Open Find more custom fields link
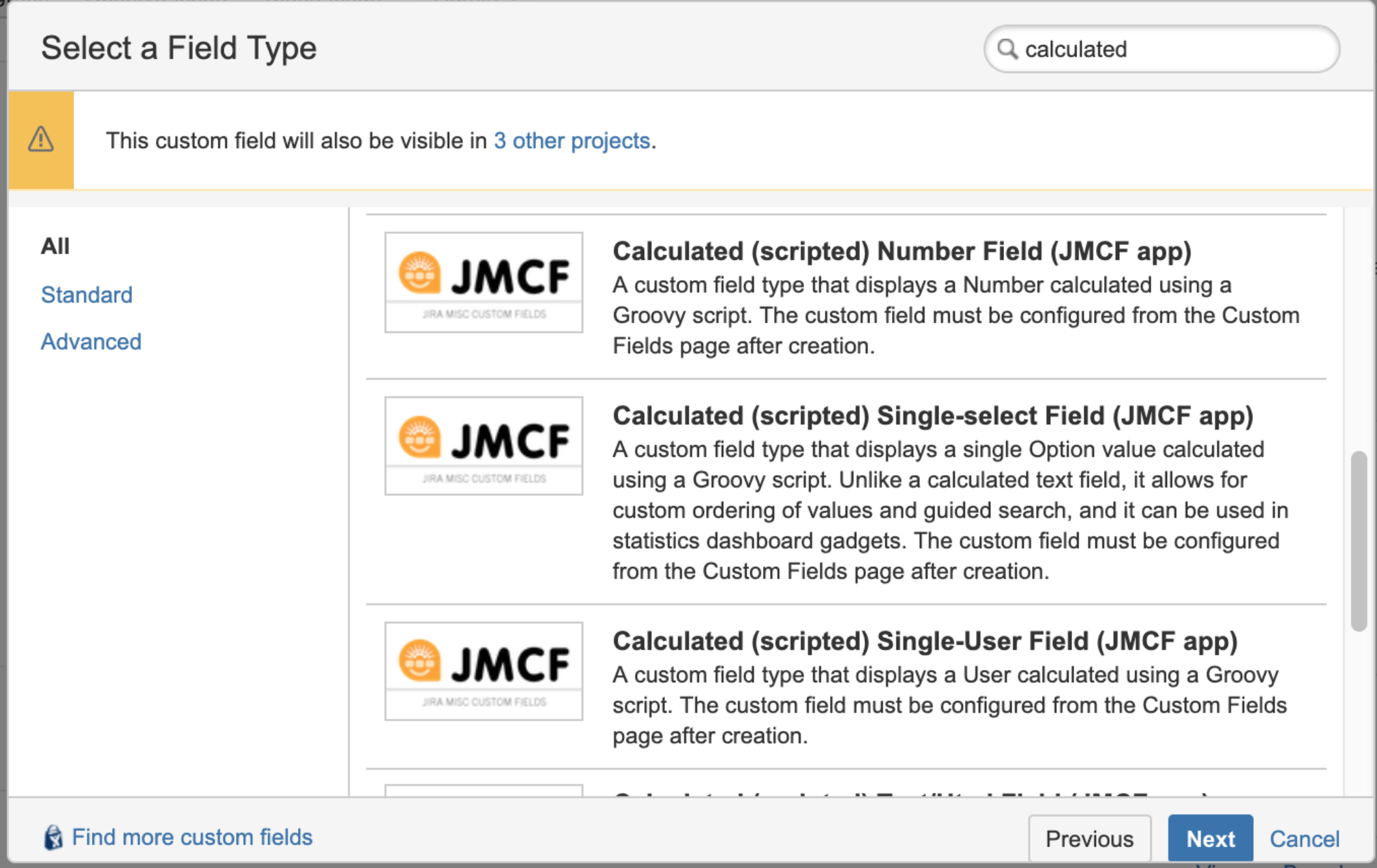 click(x=192, y=837)
